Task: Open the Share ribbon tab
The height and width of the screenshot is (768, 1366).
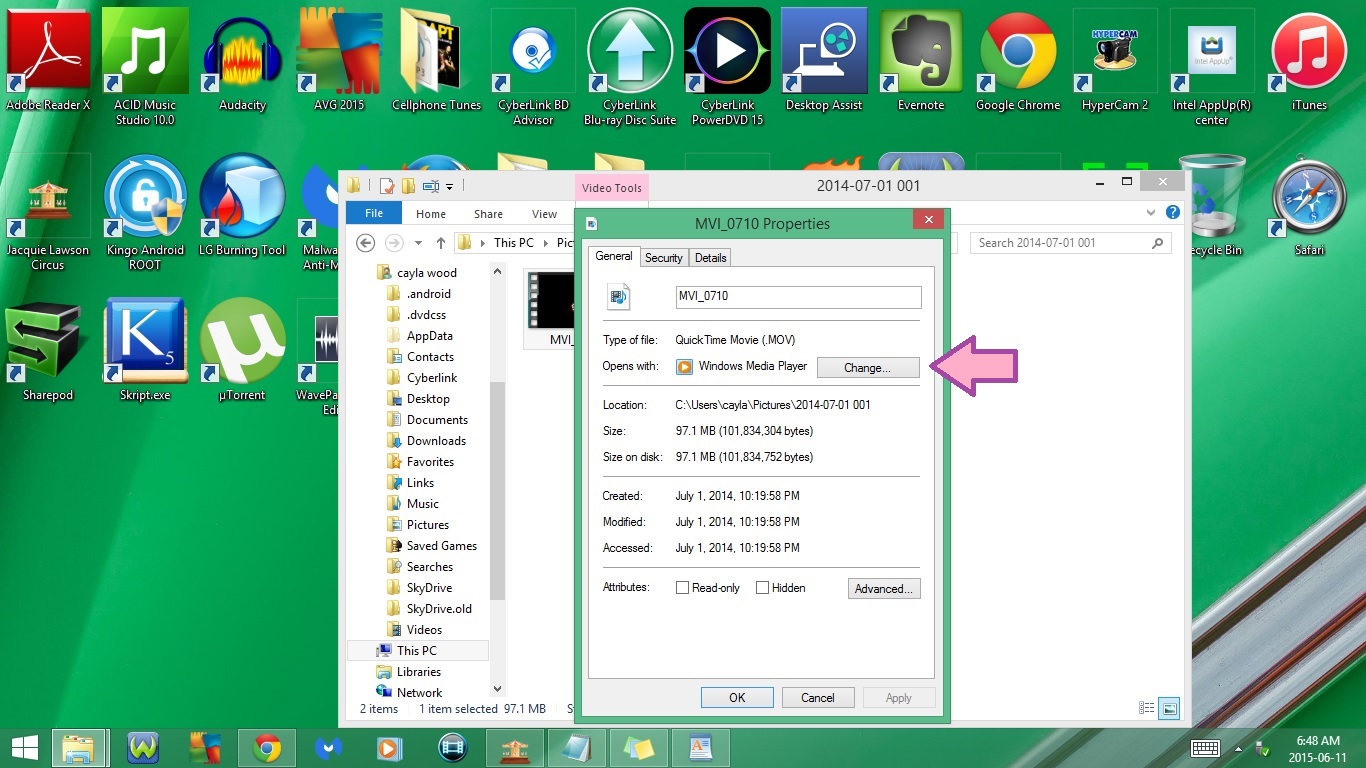Action: point(488,214)
